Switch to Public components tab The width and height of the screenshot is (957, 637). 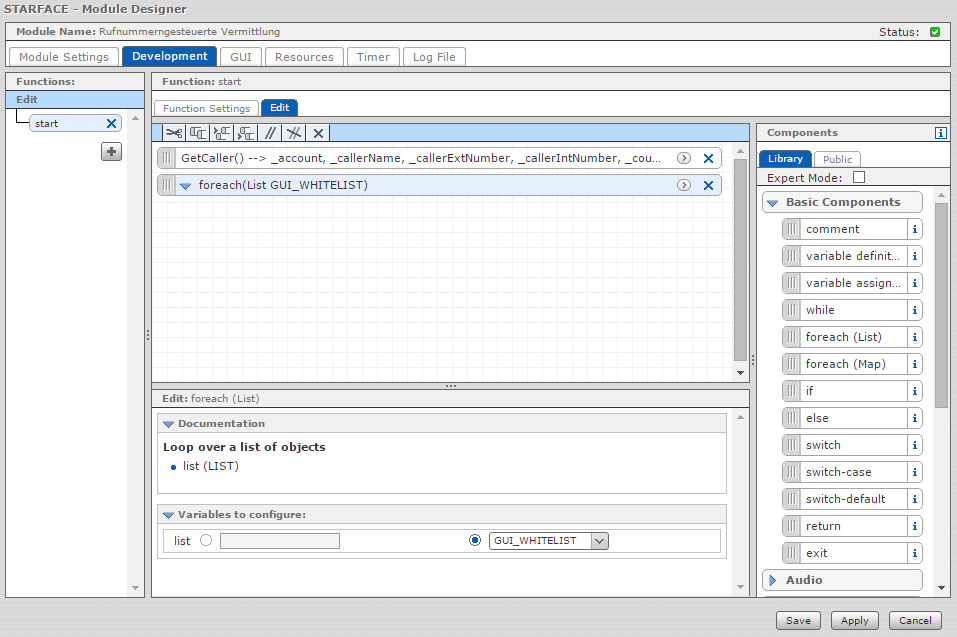click(837, 159)
